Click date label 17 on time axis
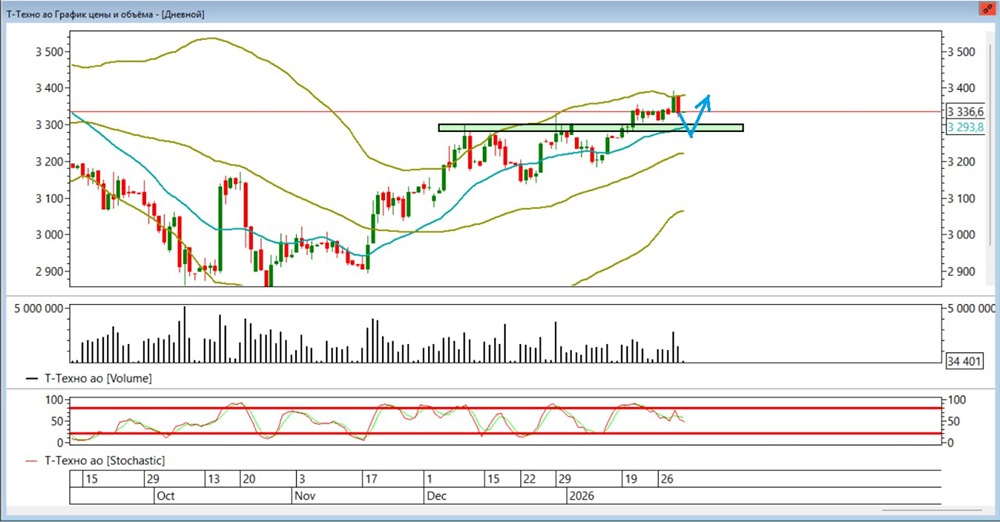The width and height of the screenshot is (1000, 522). [x=371, y=479]
